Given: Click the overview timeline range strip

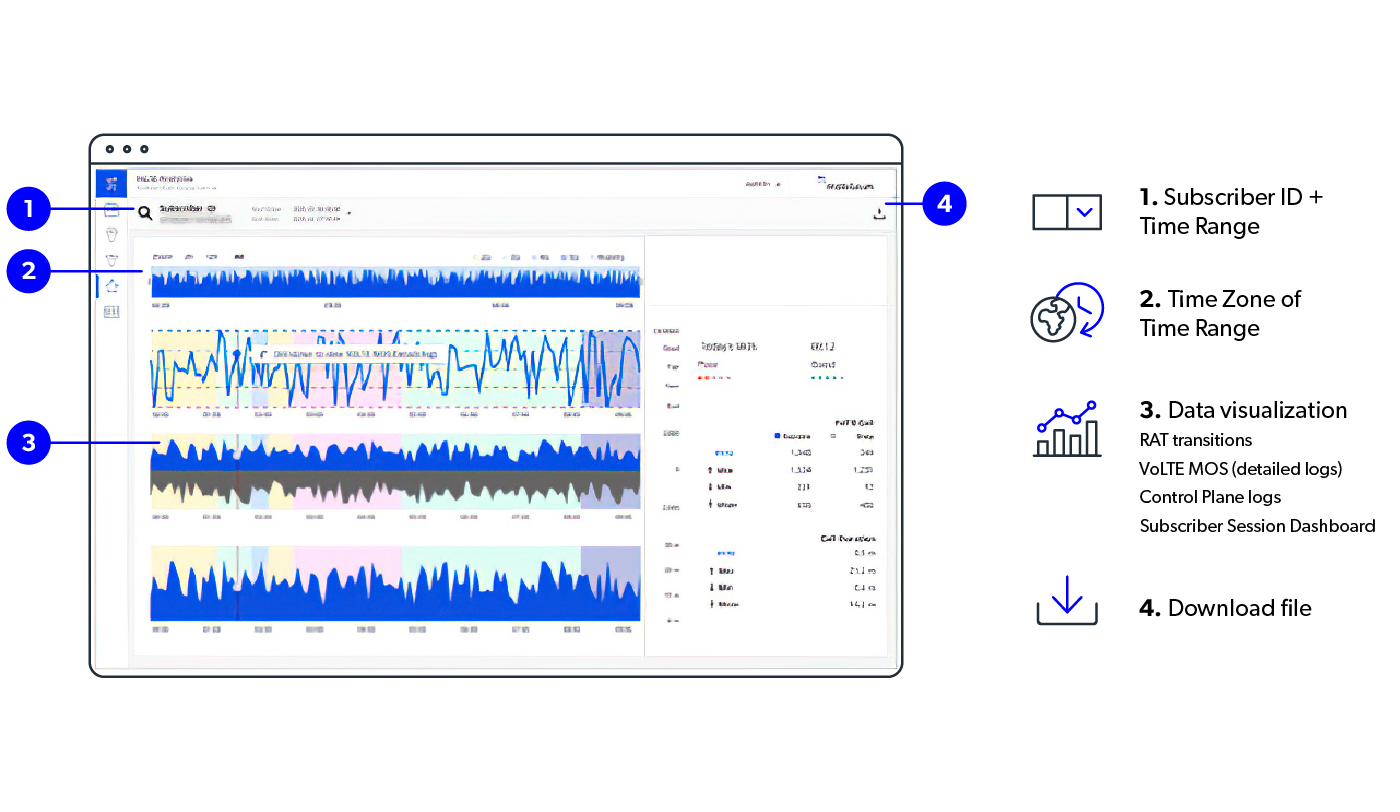Looking at the screenshot, I should tap(395, 282).
